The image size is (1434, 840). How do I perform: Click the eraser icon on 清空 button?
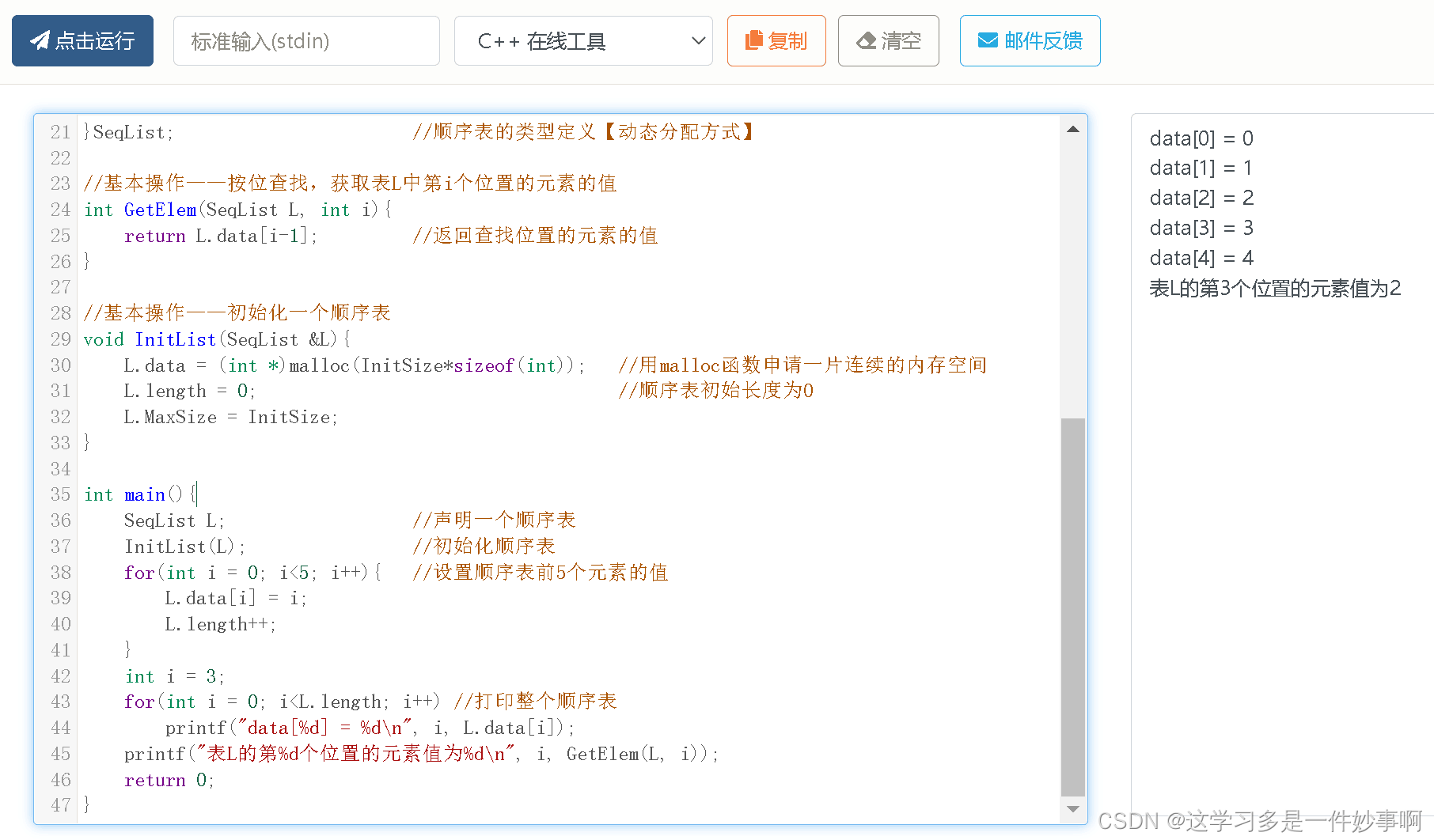[867, 40]
